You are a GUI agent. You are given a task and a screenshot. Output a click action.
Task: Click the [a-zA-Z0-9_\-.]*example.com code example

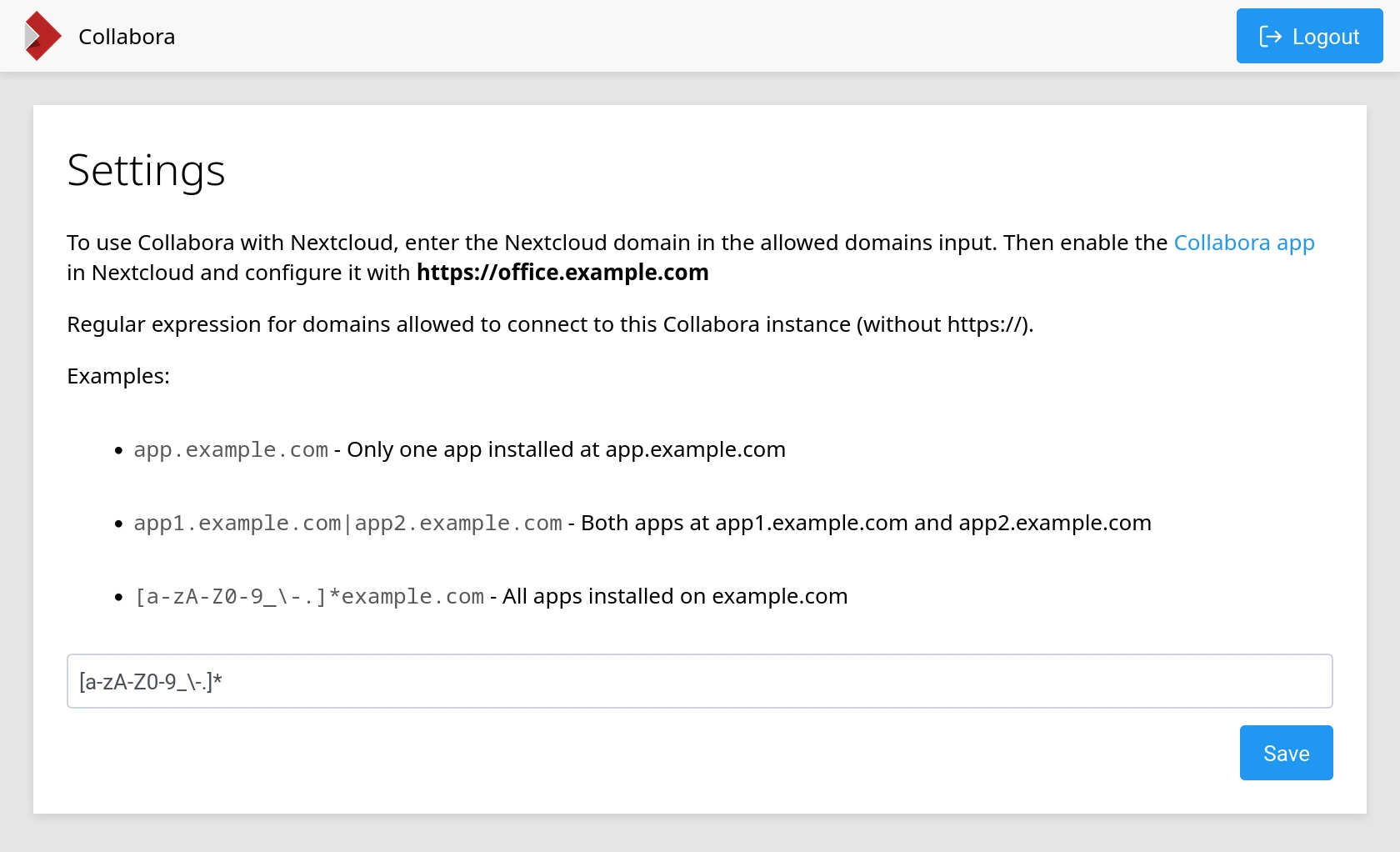[309, 597]
